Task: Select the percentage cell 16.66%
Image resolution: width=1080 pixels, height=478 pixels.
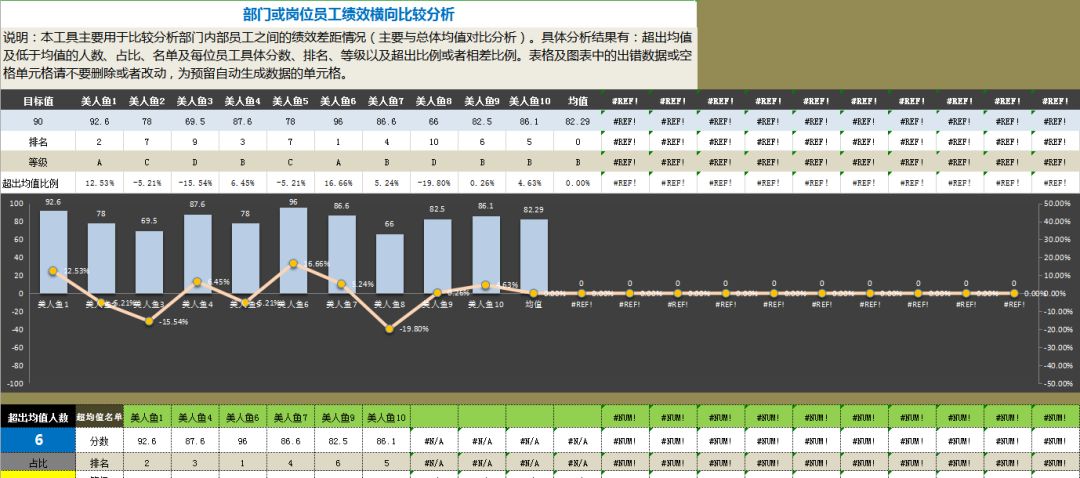Action: [x=338, y=183]
